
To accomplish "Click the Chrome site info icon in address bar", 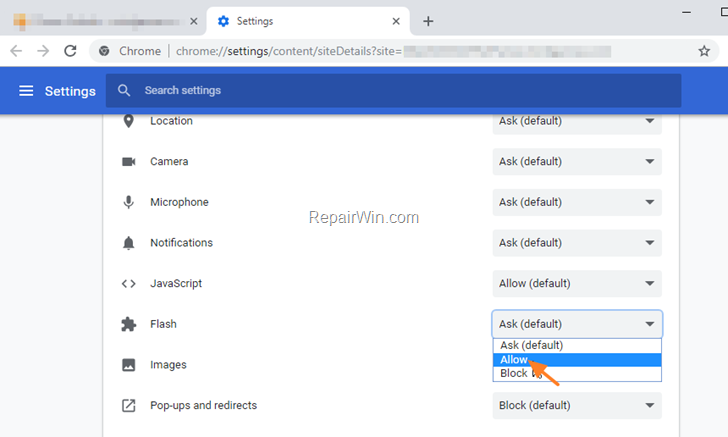I will click(x=104, y=51).
